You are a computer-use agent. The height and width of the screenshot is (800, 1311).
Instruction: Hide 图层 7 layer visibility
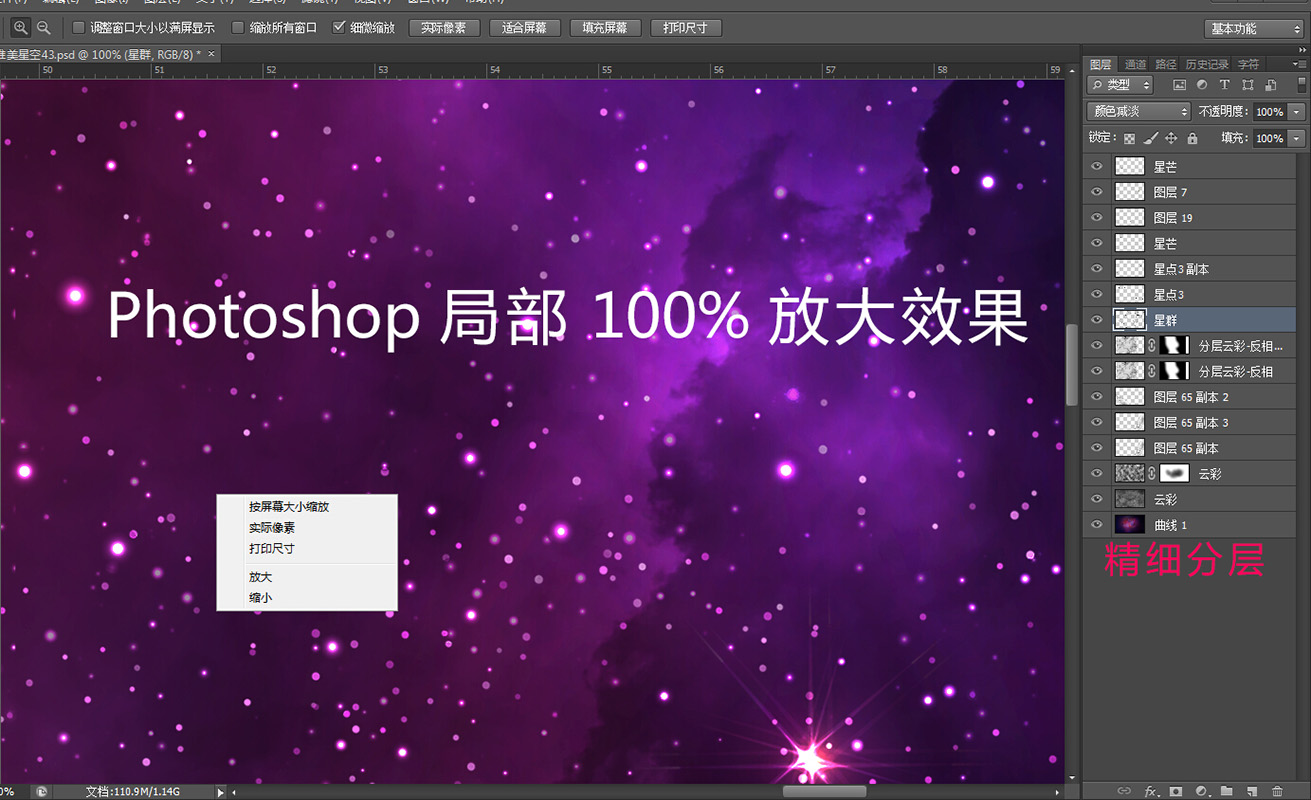coord(1097,191)
